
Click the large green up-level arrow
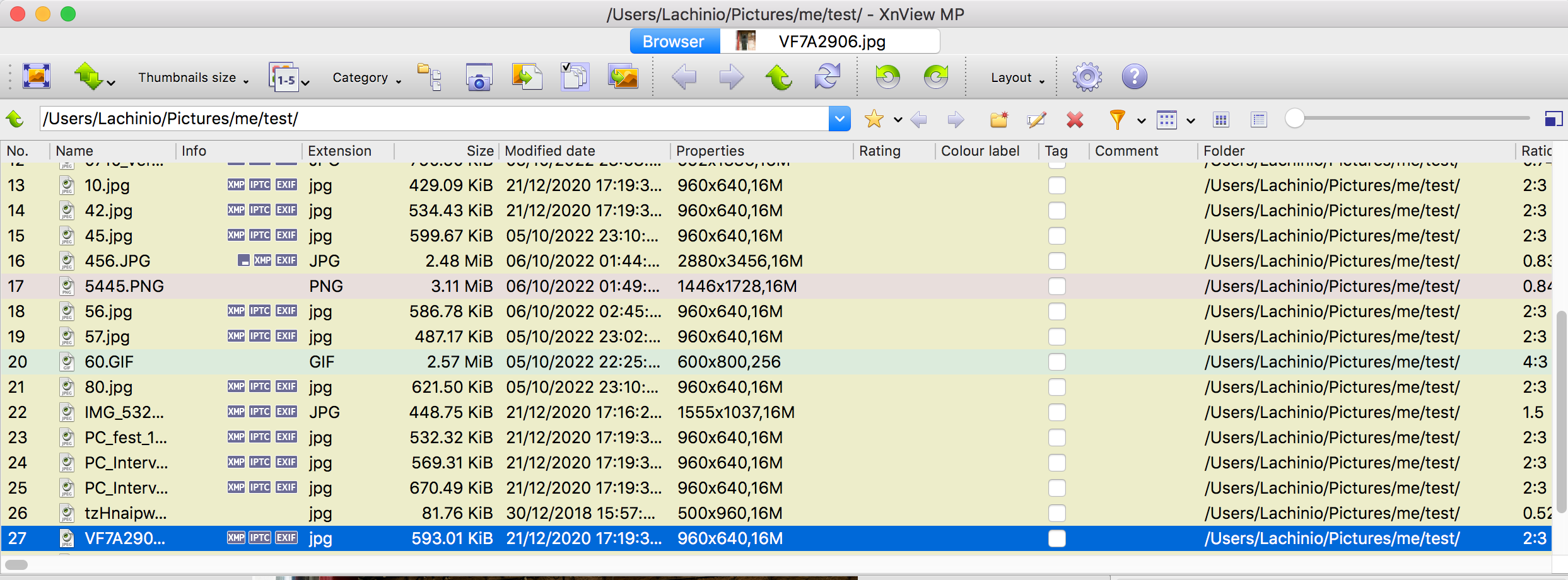[x=779, y=77]
